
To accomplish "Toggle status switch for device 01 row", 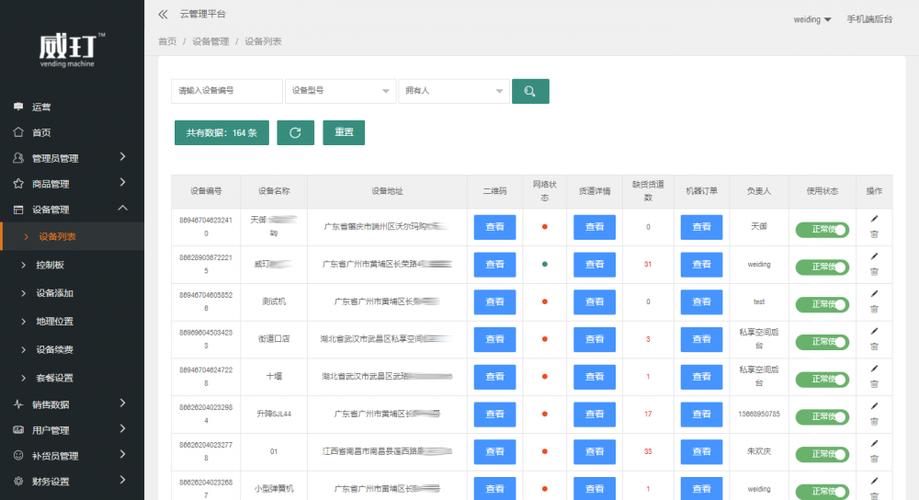I will [822, 454].
